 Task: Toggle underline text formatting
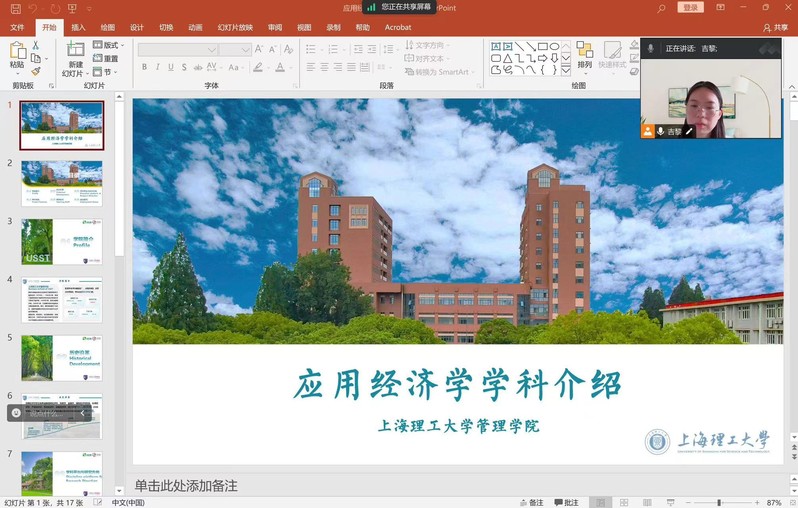(x=170, y=67)
